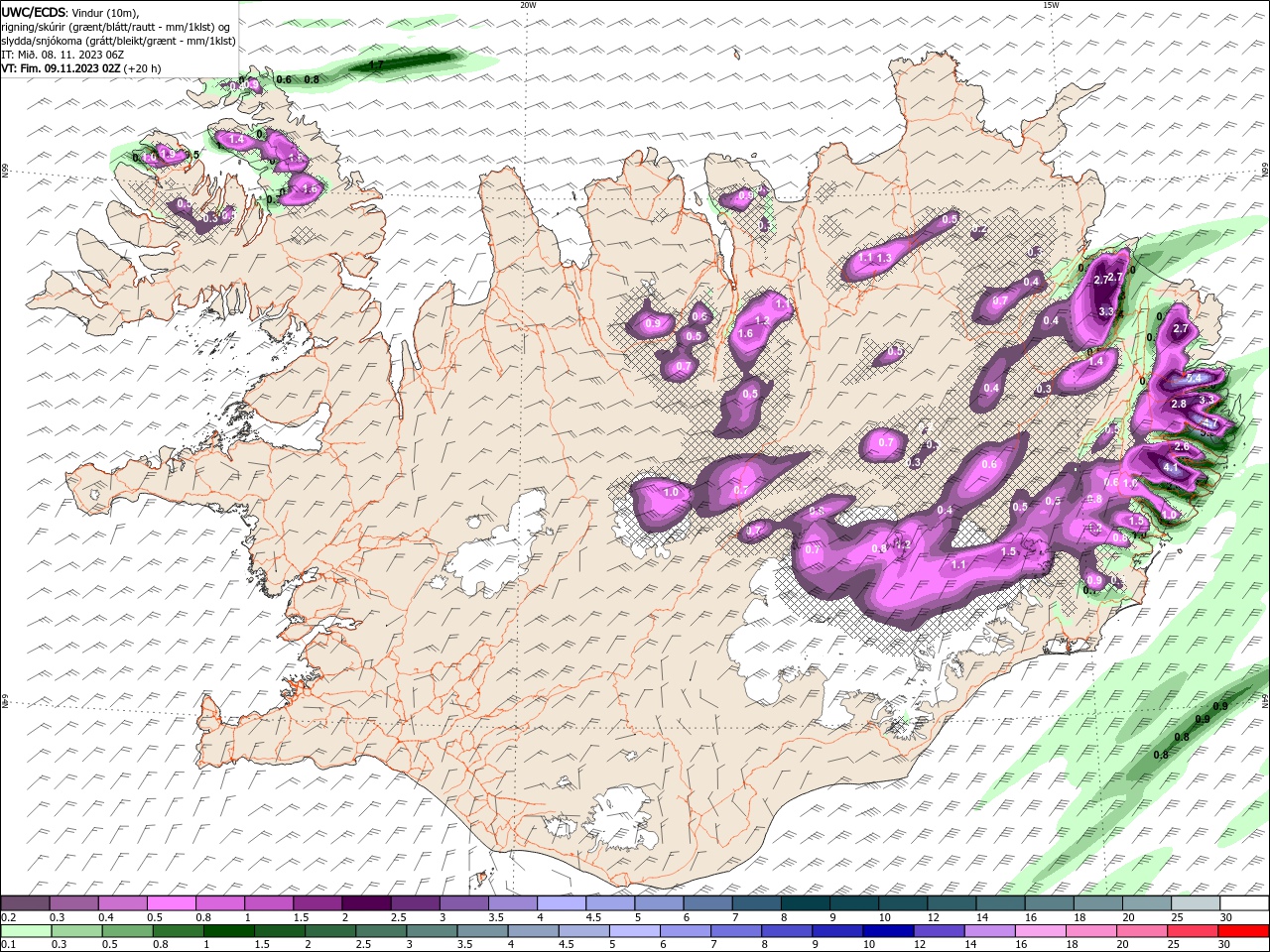Screen dimensions: 1270x952
Task: Select upper snow scale white swatch labeled 30
Action: [x=1245, y=903]
